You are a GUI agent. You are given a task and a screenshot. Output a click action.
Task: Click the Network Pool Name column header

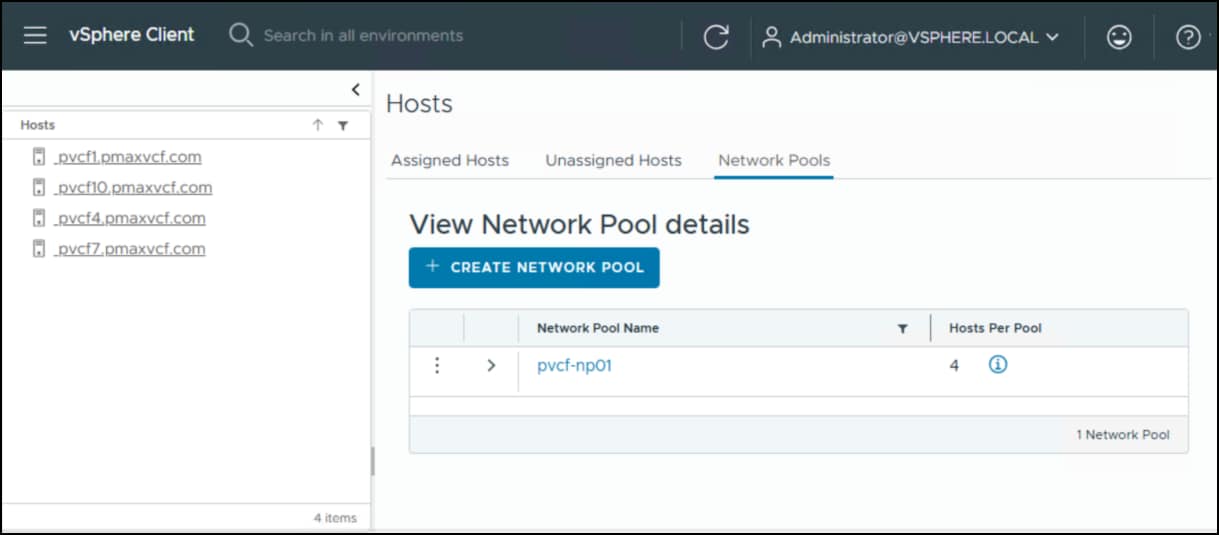(598, 328)
